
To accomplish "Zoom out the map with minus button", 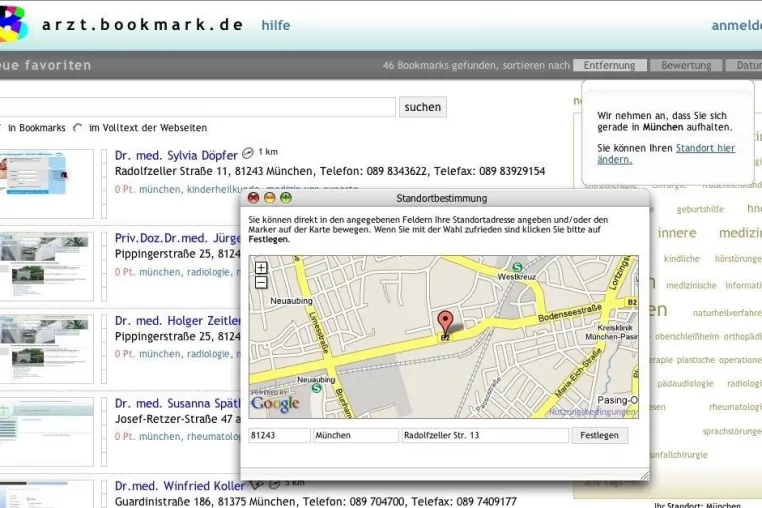I will pyautogui.click(x=261, y=282).
